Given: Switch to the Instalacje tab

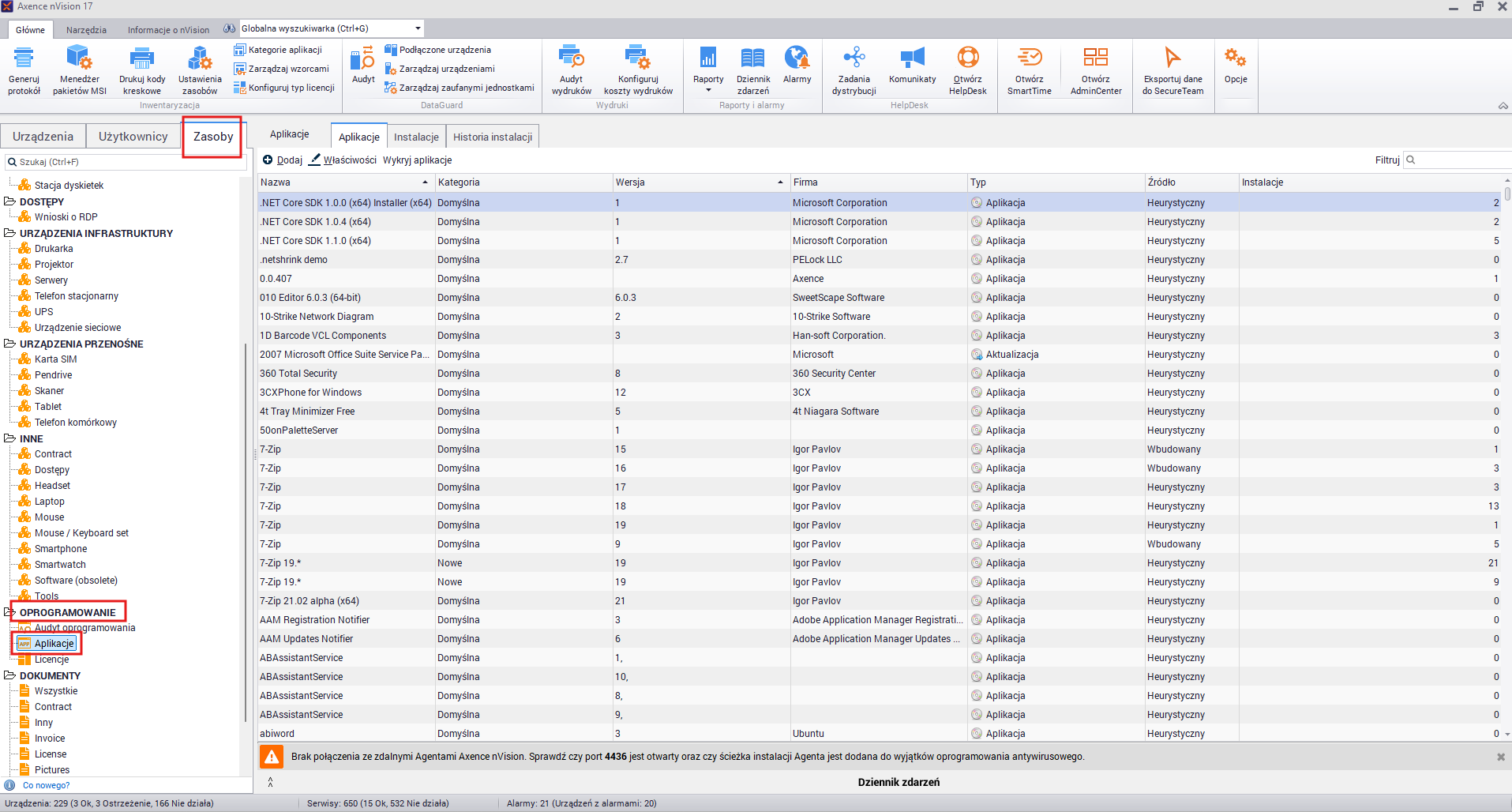Looking at the screenshot, I should [416, 137].
